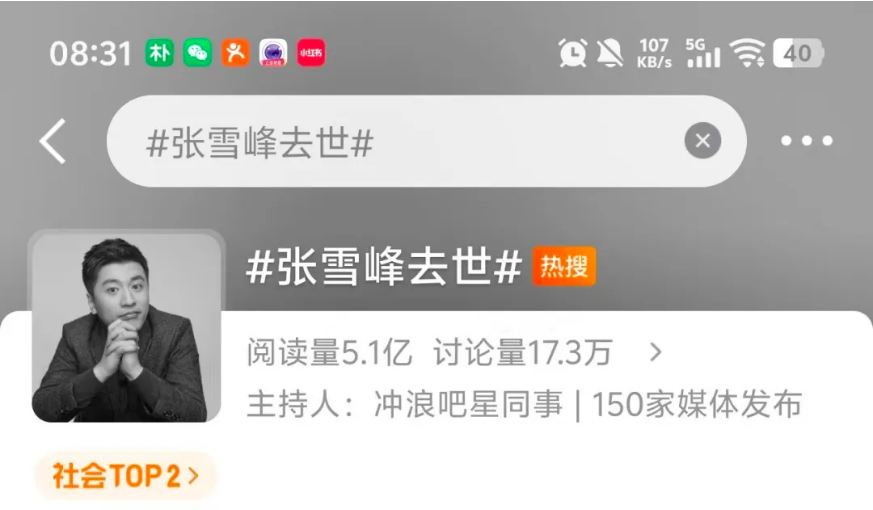The width and height of the screenshot is (873, 510).
Task: Open the red 小红书 notification icon
Action: [311, 53]
